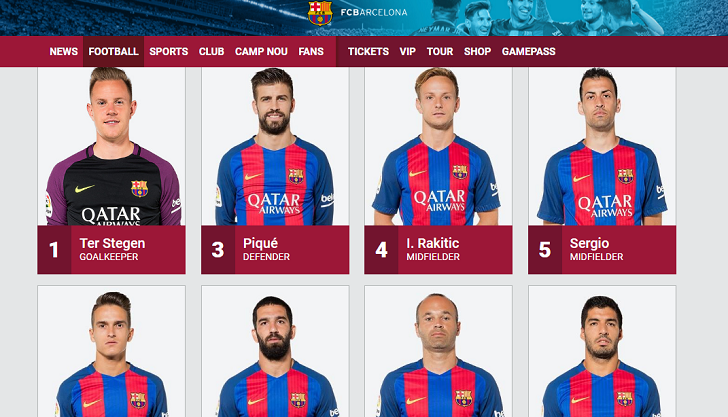Click the number 3 squad badge
This screenshot has height=417, width=728.
218,250
